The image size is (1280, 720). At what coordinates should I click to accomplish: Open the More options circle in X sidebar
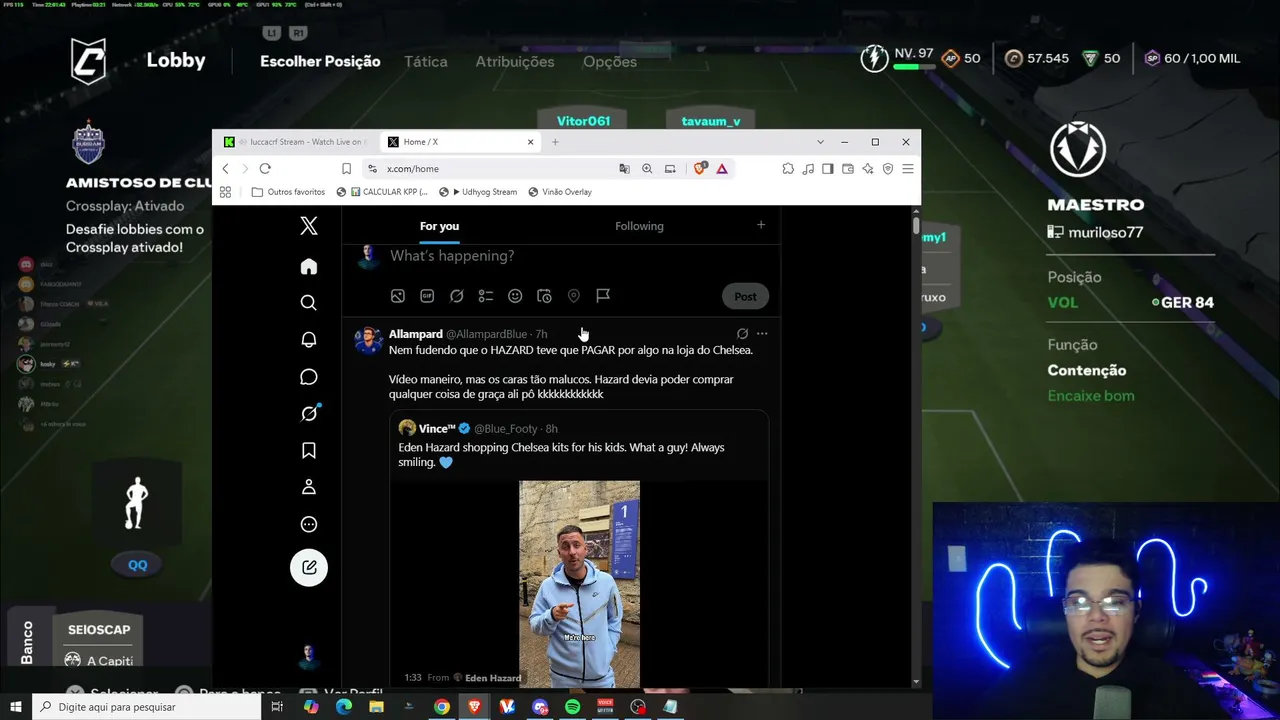[x=309, y=524]
